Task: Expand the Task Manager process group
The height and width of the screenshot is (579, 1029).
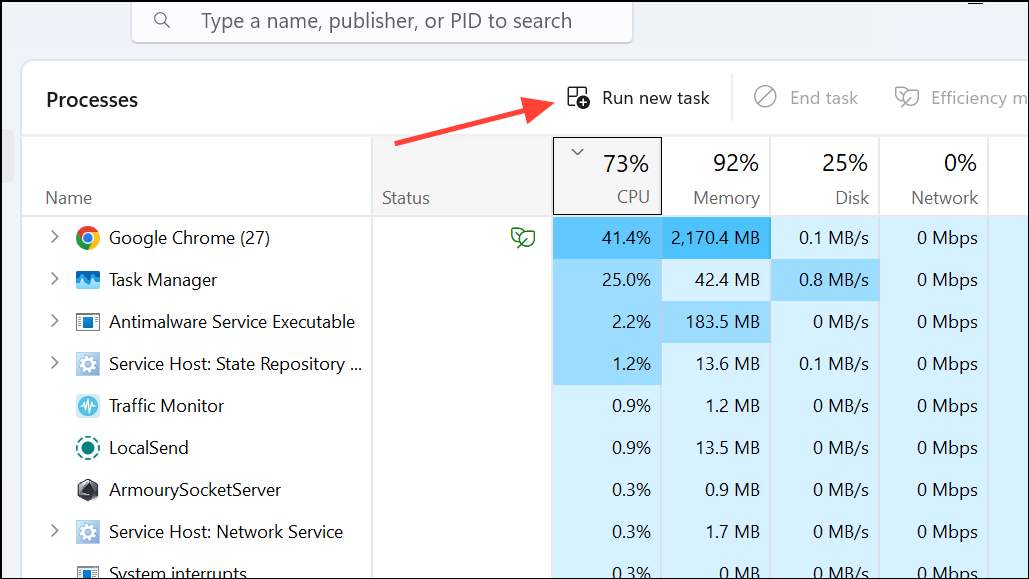Action: [54, 279]
